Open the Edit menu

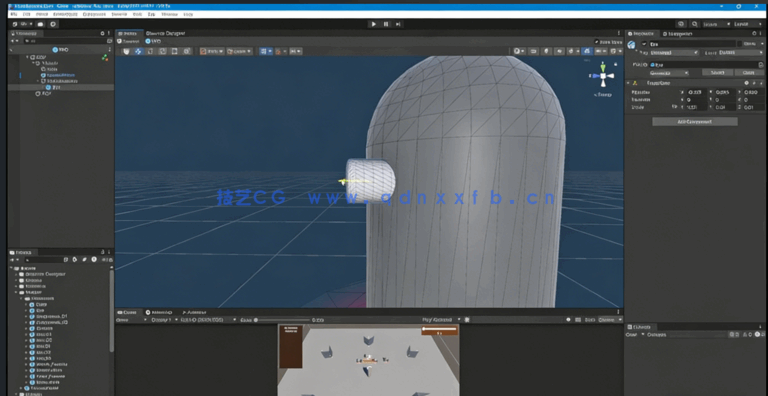pyautogui.click(x=26, y=15)
